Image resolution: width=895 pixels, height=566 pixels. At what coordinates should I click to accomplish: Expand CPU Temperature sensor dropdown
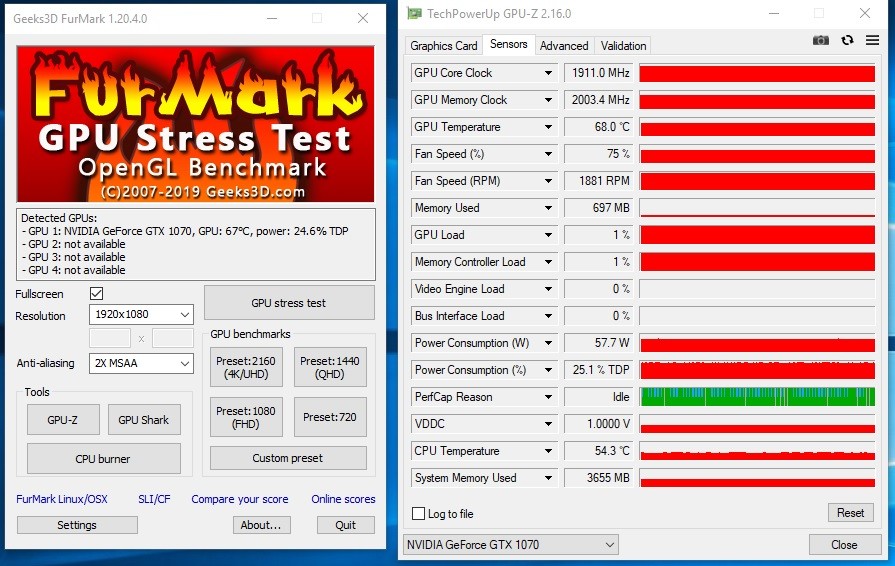[x=548, y=451]
